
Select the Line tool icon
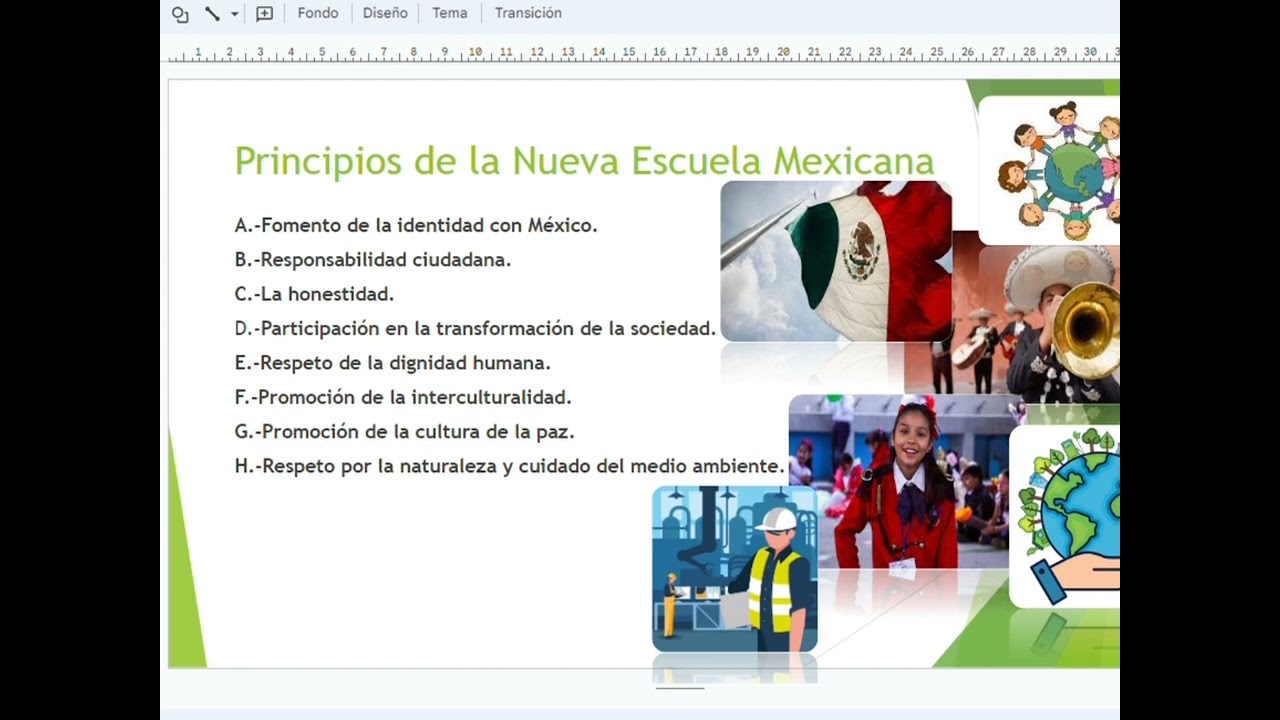tap(212, 14)
